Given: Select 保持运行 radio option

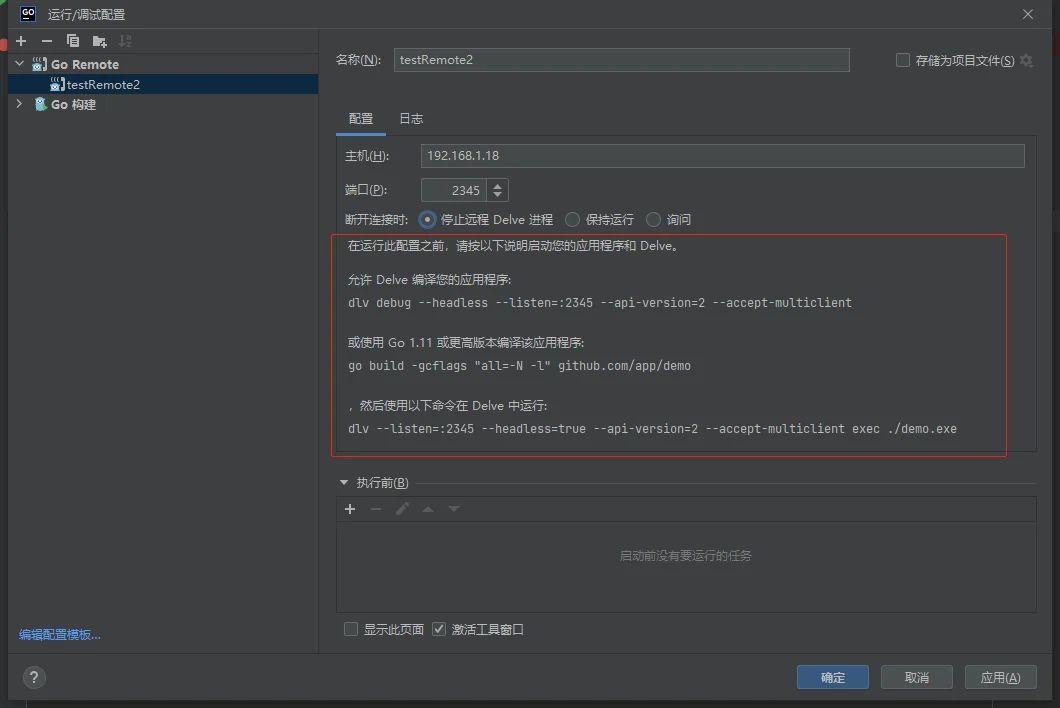Looking at the screenshot, I should pyautogui.click(x=573, y=219).
